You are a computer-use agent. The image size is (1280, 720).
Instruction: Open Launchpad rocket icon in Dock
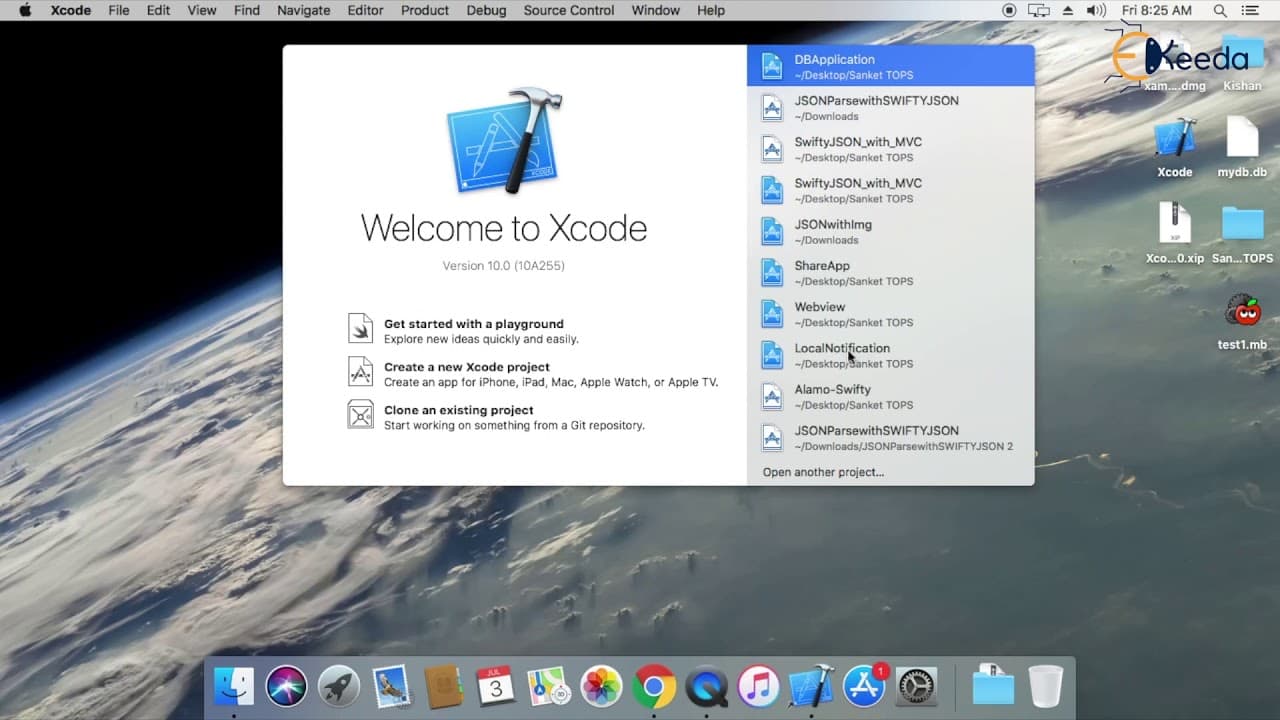click(x=339, y=687)
